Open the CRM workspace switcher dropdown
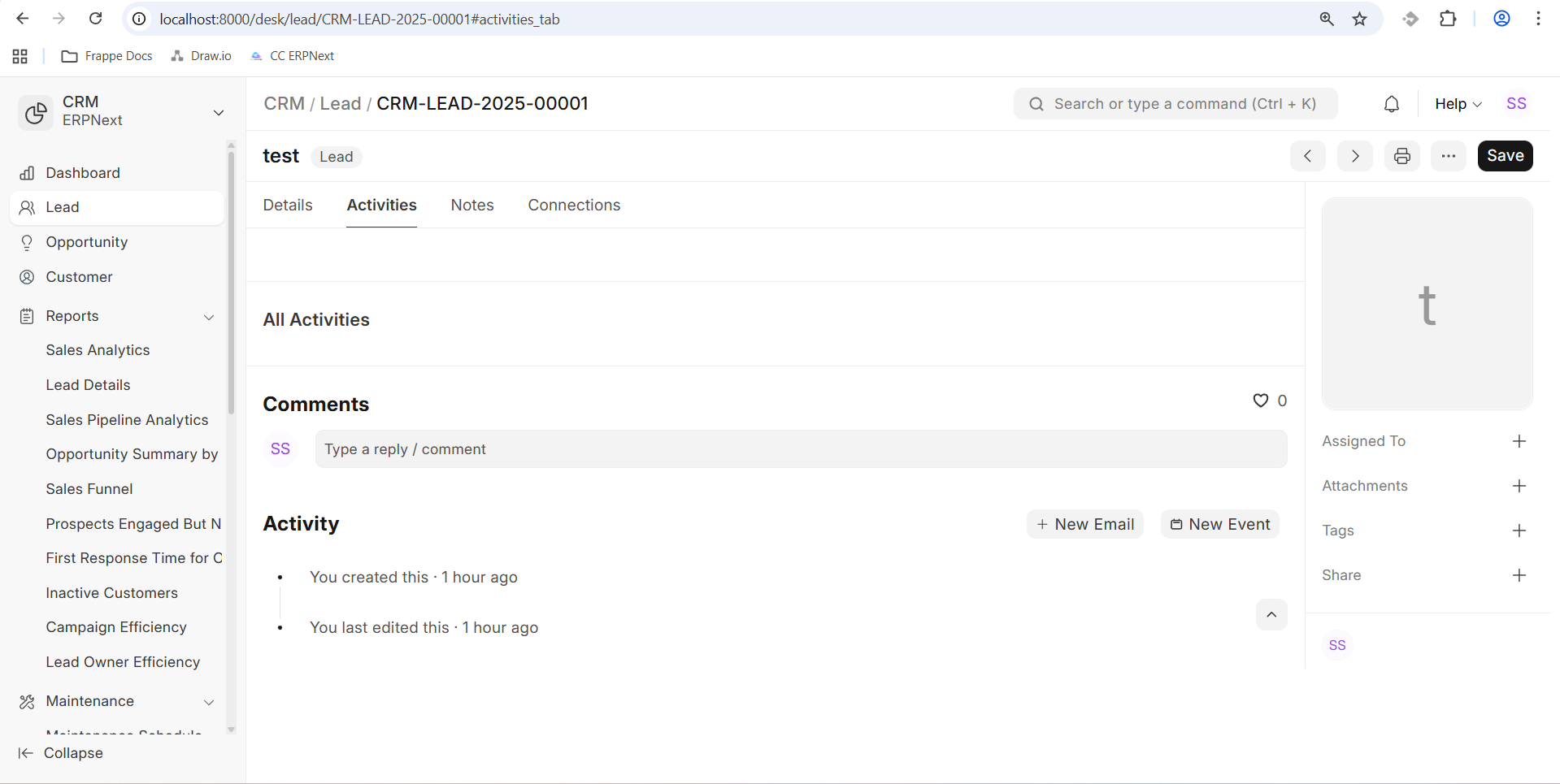This screenshot has height=784, width=1560. pos(218,112)
